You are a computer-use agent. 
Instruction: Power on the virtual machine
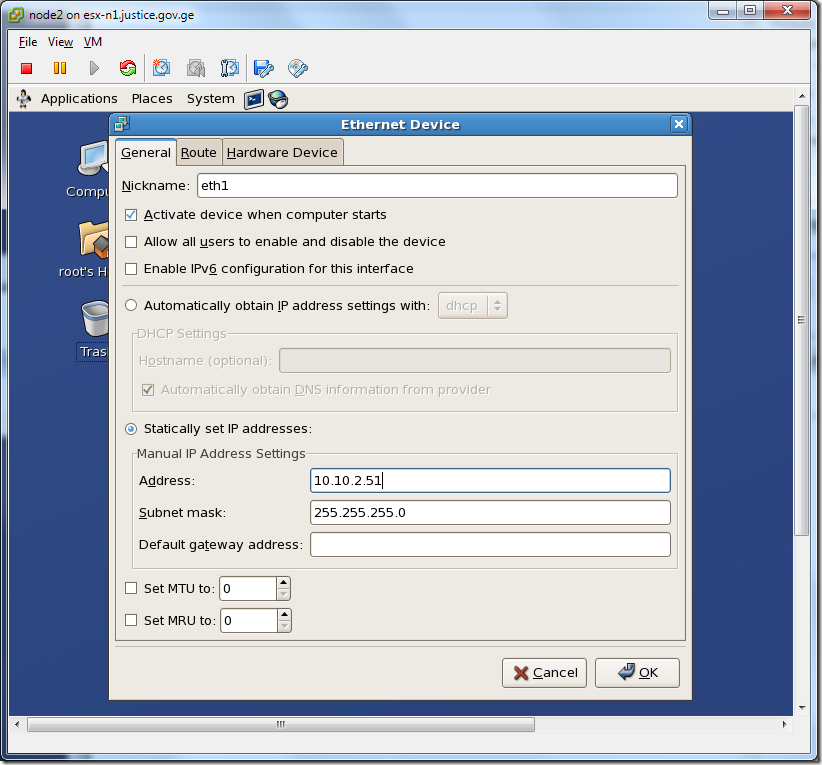point(93,68)
